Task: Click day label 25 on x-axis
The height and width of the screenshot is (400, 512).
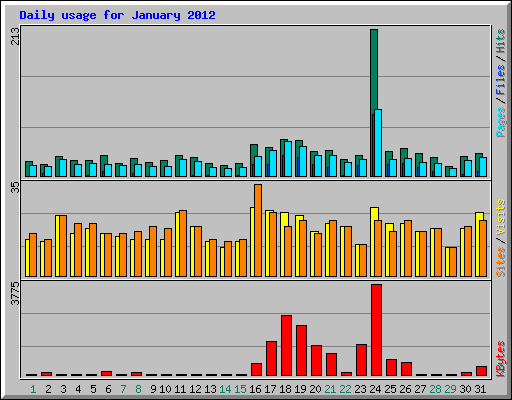Action: [x=390, y=389]
